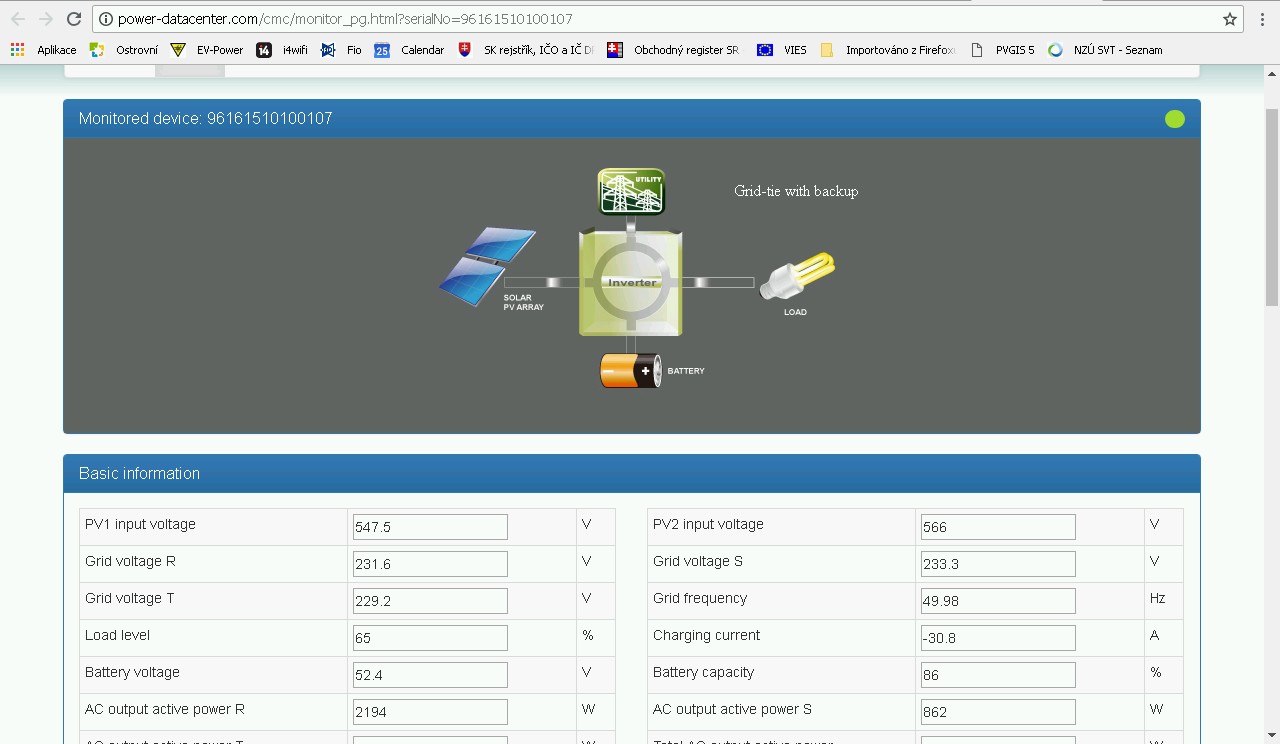Click the 'Battery capacity' label
The height and width of the screenshot is (744, 1280).
pos(703,672)
